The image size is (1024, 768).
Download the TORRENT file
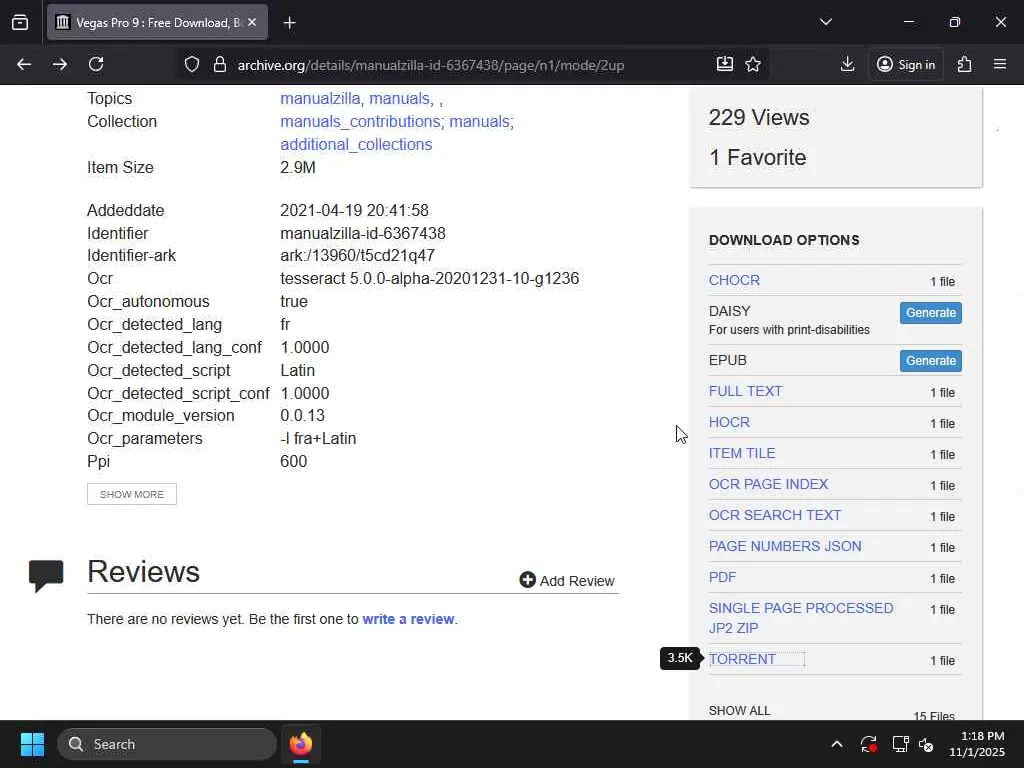743,659
